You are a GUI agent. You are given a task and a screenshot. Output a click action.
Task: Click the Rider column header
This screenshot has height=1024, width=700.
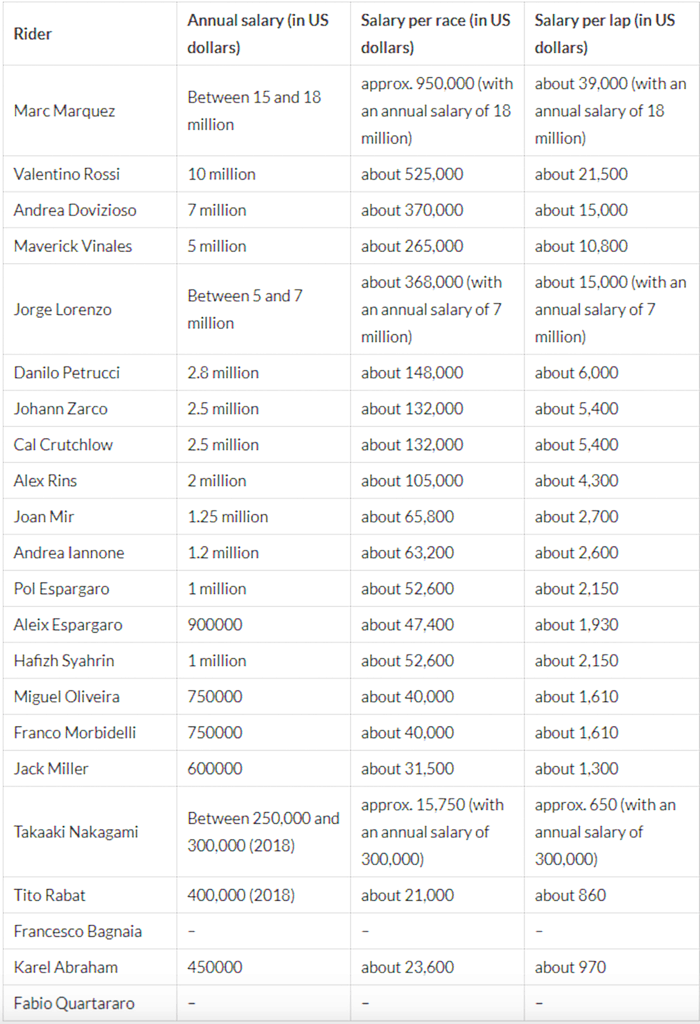[x=33, y=34]
